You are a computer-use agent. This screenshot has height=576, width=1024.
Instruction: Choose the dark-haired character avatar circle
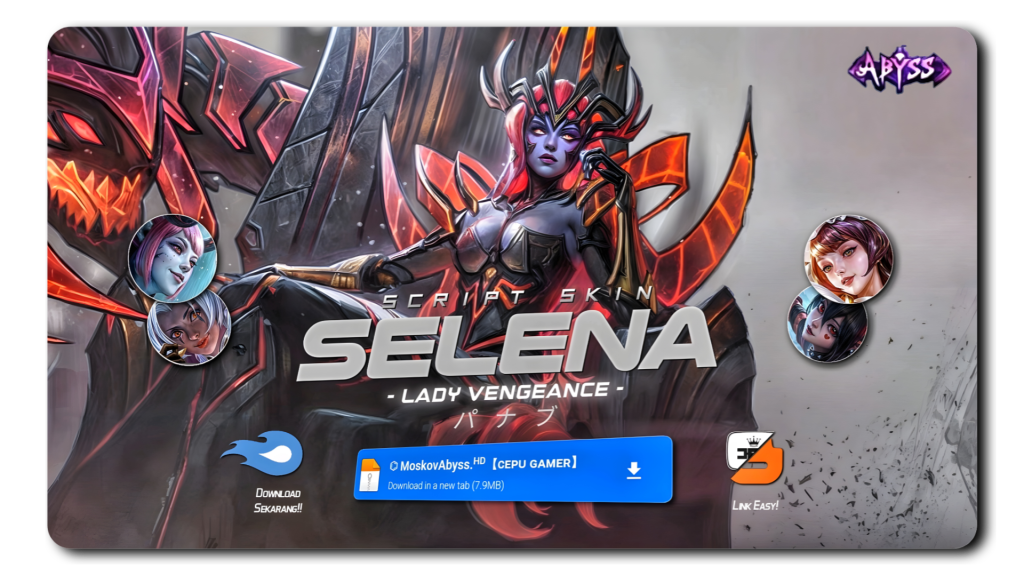827,324
